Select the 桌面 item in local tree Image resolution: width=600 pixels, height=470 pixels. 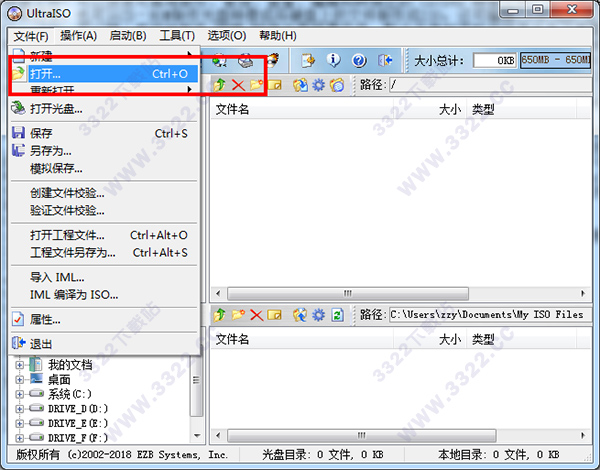pyautogui.click(x=59, y=380)
